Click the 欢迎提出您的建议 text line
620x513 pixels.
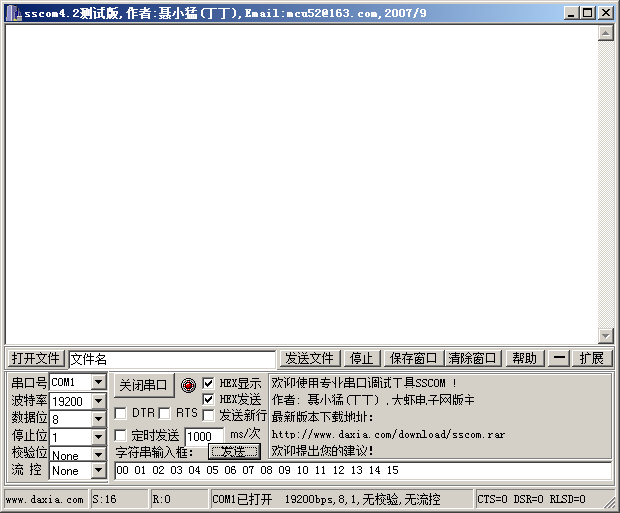coord(322,451)
